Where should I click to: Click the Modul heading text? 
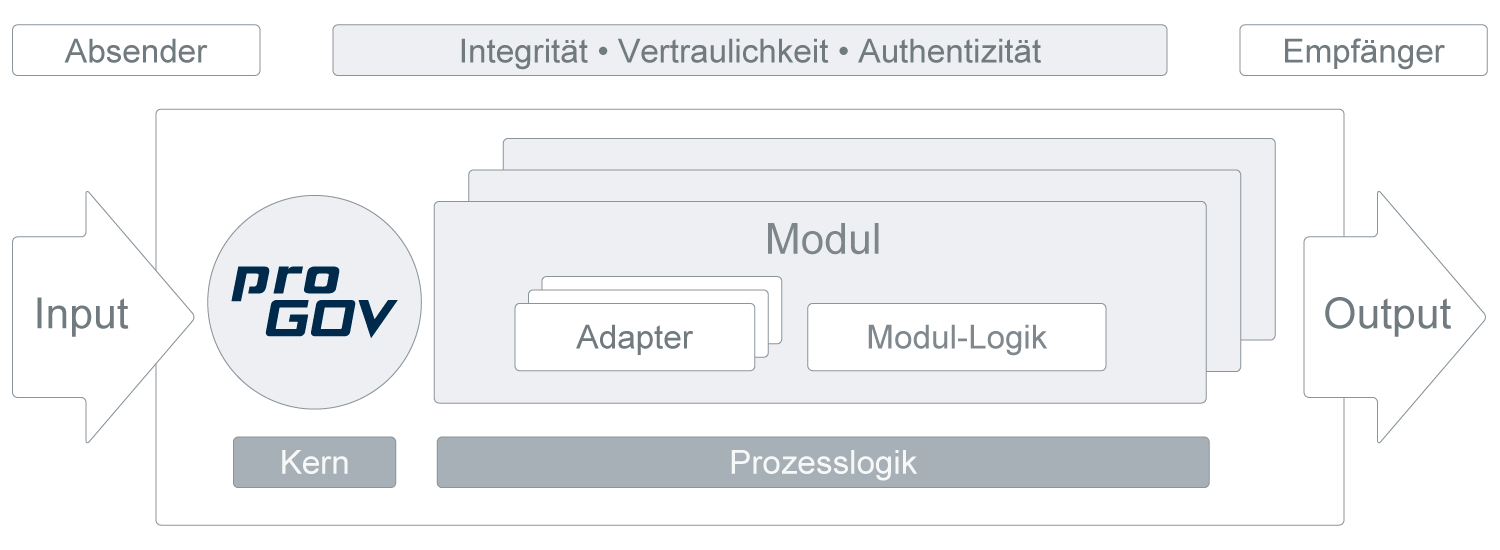click(822, 240)
